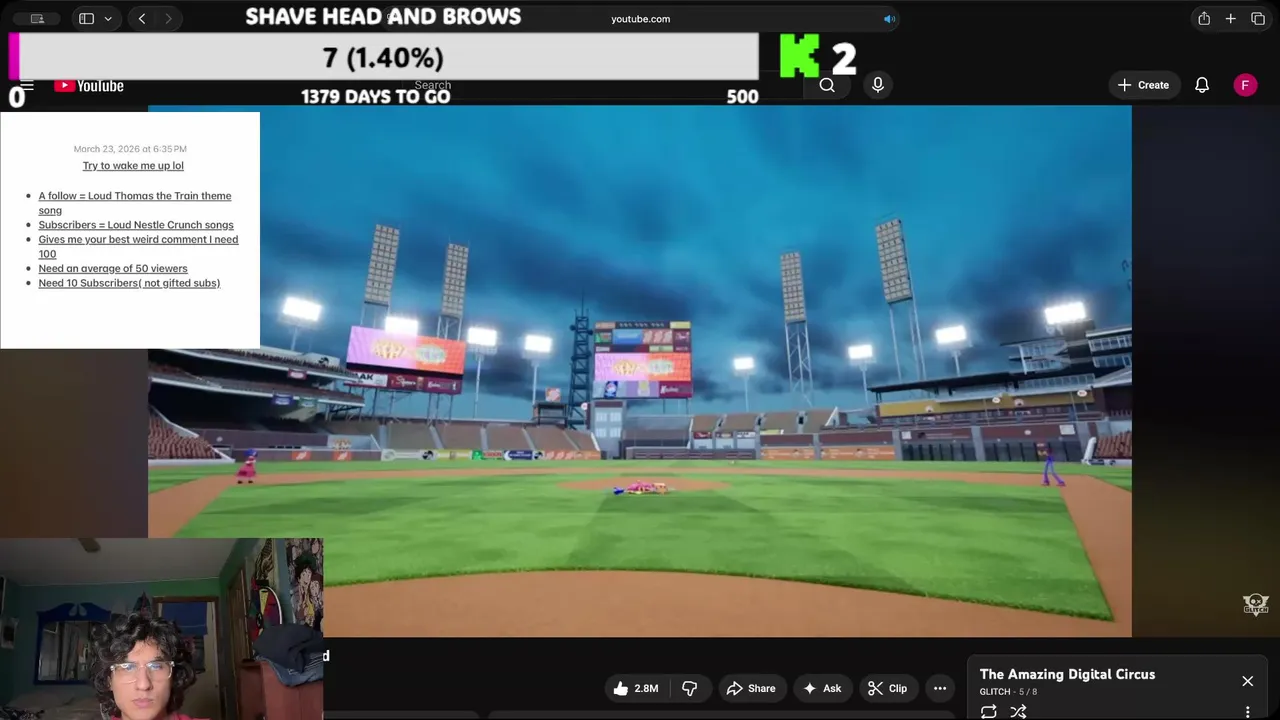Image resolution: width=1280 pixels, height=720 pixels.
Task: Open The Amazing Digital Circus playlist title
Action: coord(1067,674)
